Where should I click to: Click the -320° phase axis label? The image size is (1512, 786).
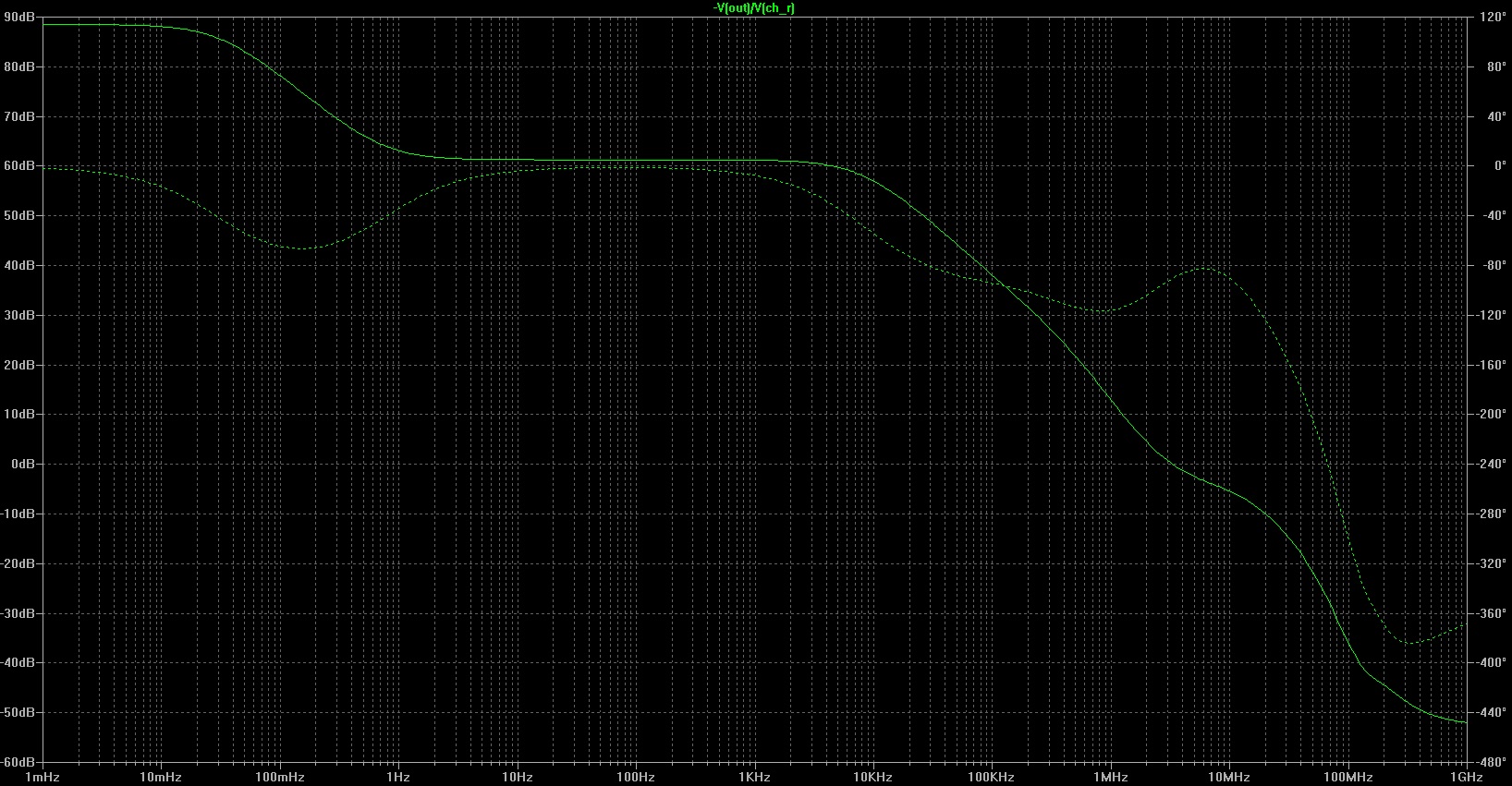coord(1491,563)
